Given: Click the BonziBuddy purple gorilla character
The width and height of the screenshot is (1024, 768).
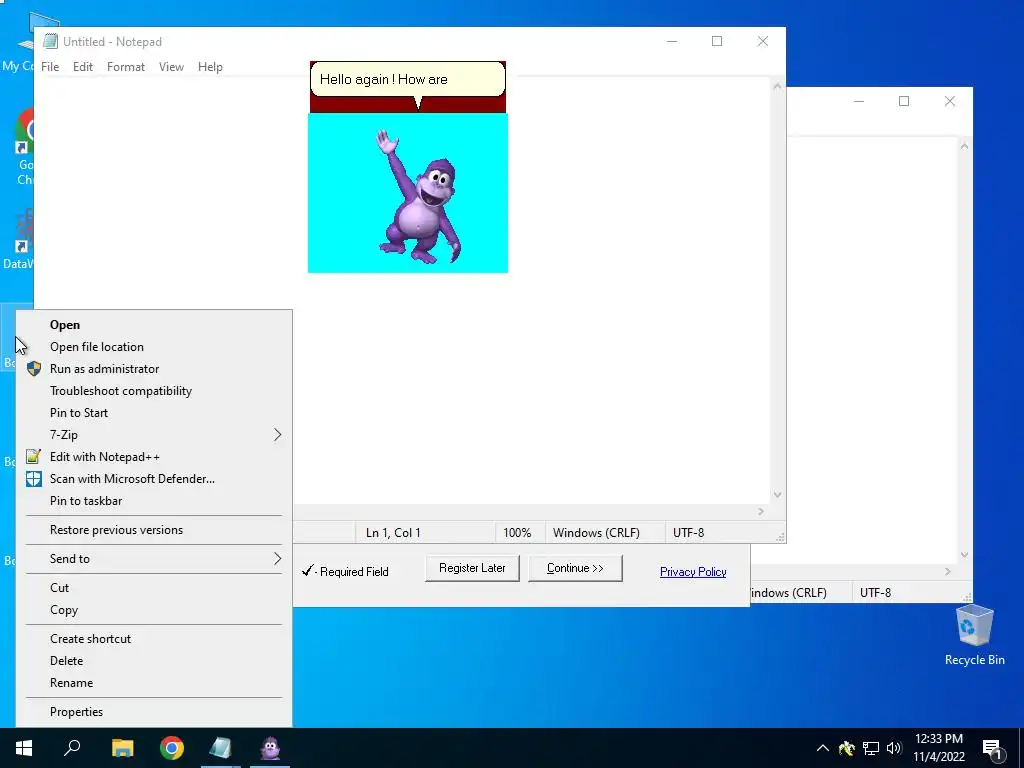Looking at the screenshot, I should click(x=420, y=197).
